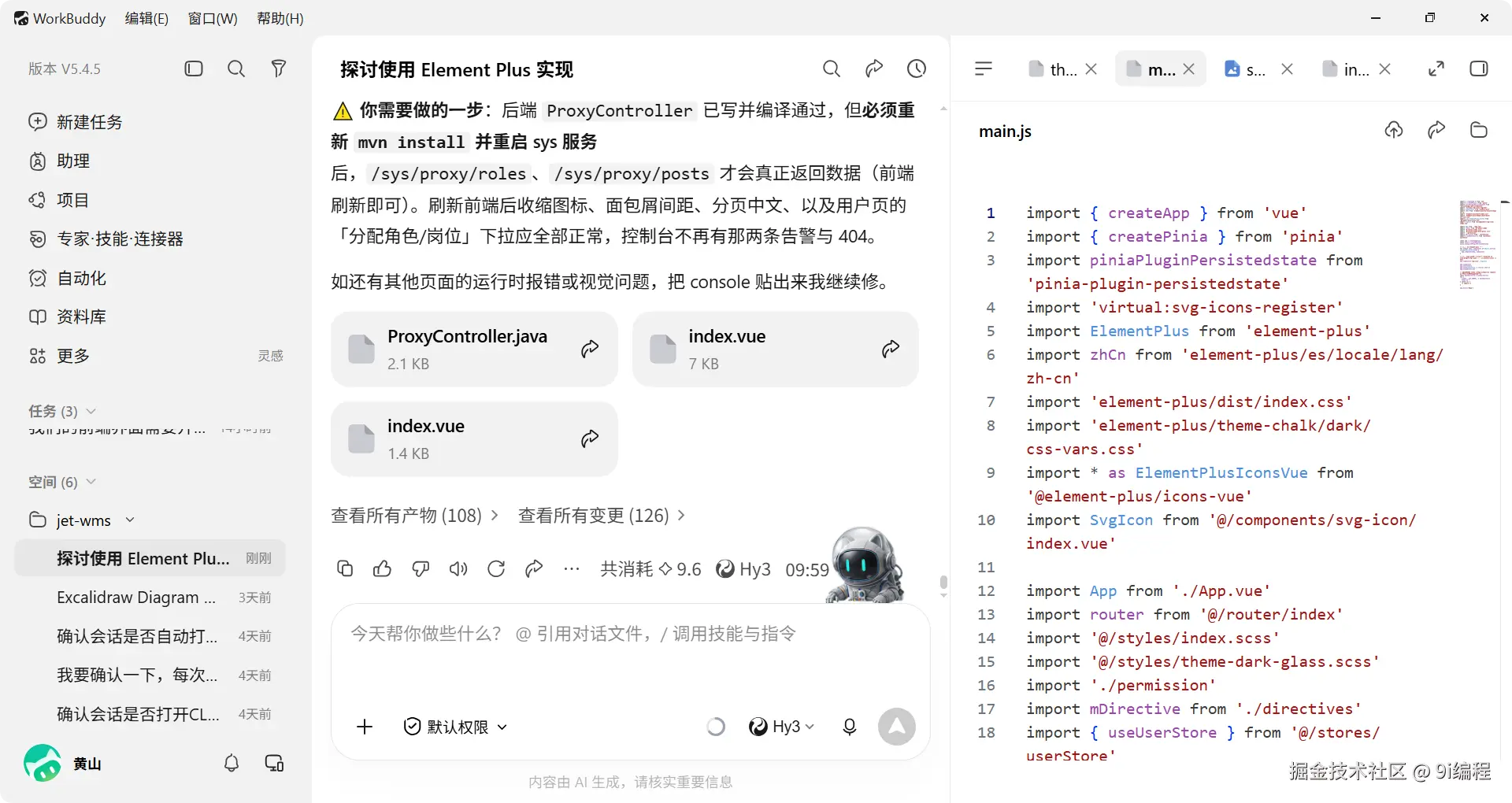Toggle the sidebar panel icon
Image resolution: width=1512 pixels, height=803 pixels.
[x=194, y=68]
